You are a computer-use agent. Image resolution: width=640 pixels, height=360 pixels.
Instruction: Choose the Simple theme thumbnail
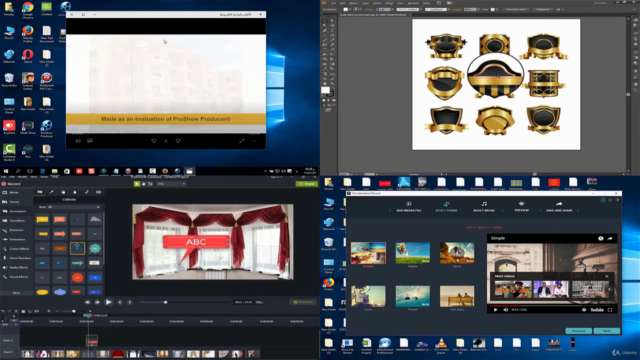point(368,253)
